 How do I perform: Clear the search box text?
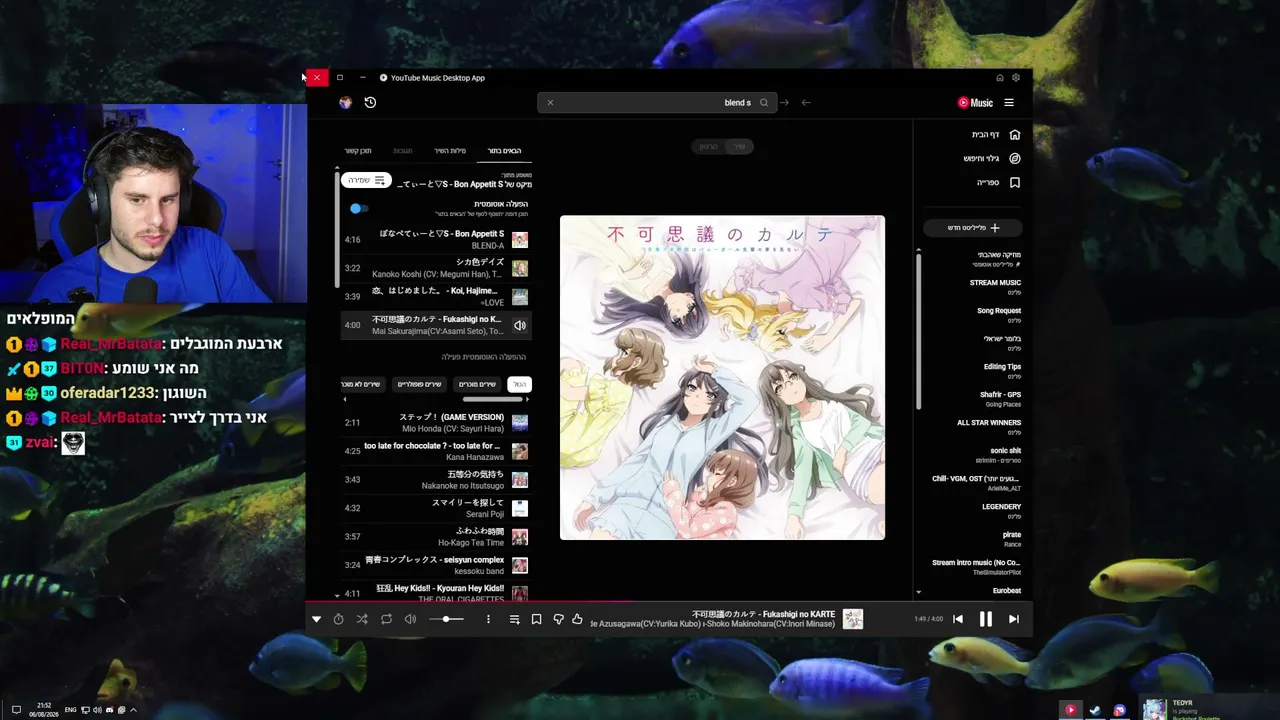[550, 102]
